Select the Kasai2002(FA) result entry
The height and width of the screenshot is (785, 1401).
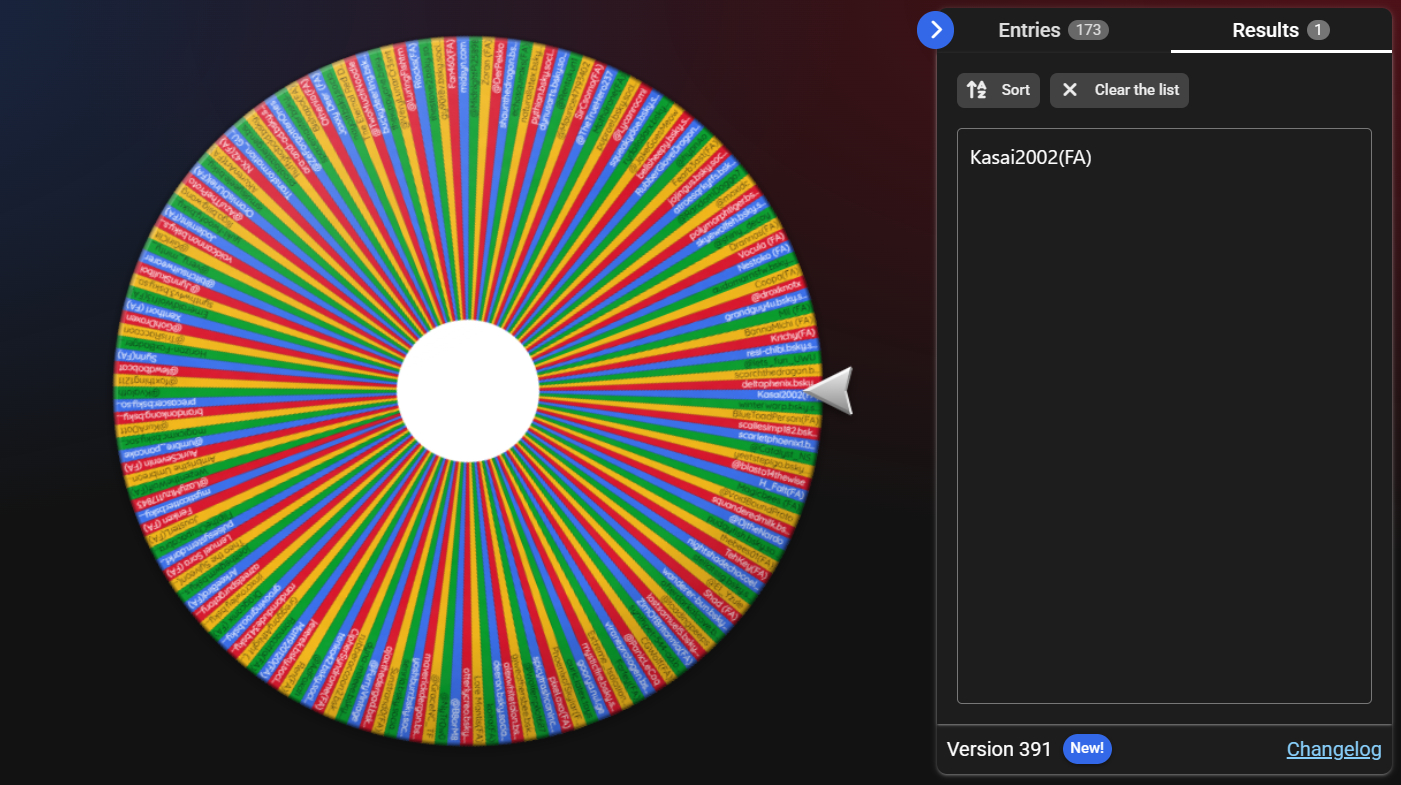pos(1030,158)
